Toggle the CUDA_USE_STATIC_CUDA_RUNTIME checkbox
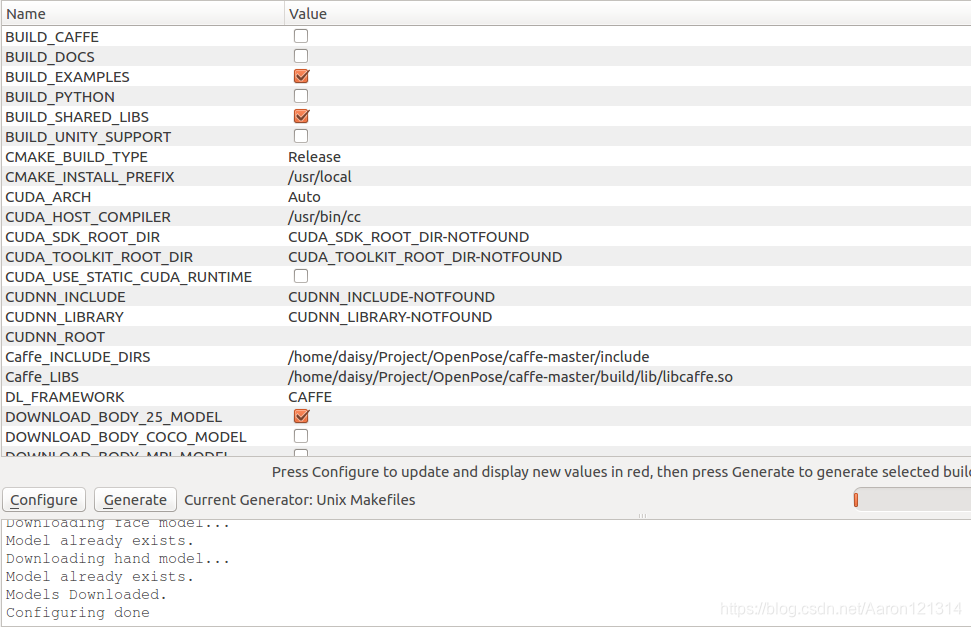 pyautogui.click(x=301, y=276)
